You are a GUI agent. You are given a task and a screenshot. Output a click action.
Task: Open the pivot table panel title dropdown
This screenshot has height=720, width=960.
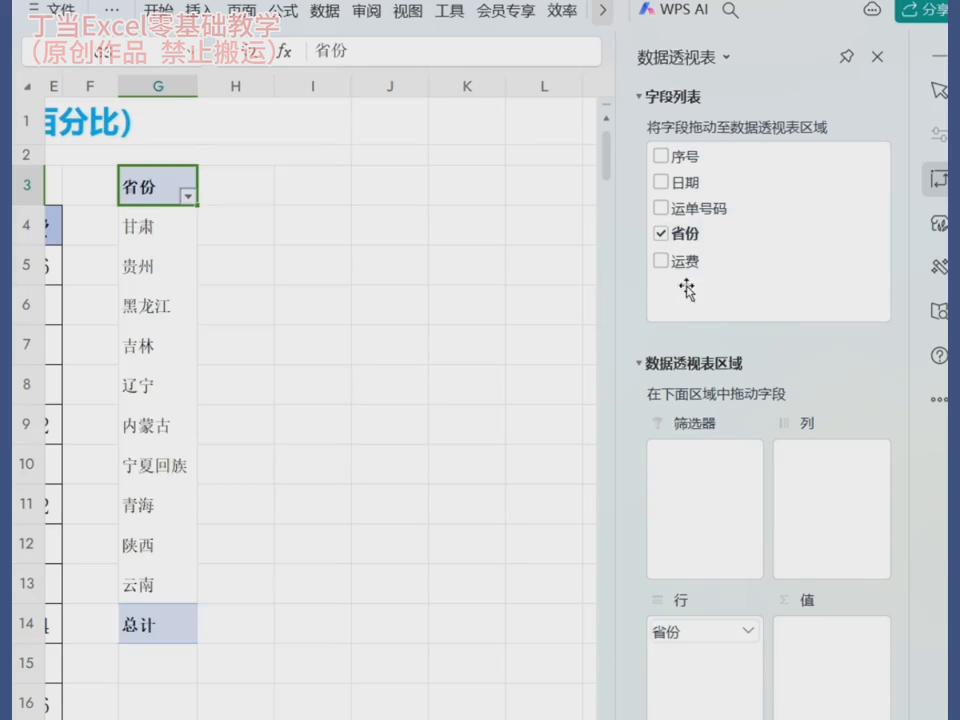point(726,58)
